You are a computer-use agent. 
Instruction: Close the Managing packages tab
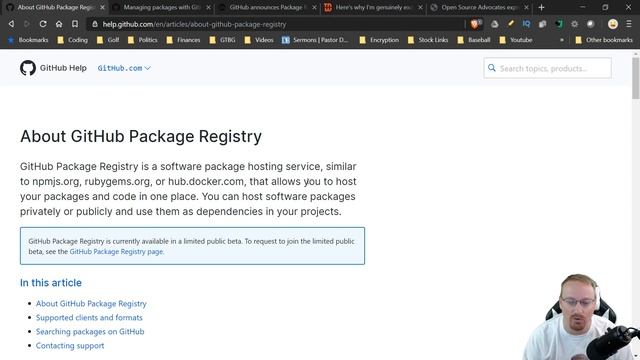(209, 7)
